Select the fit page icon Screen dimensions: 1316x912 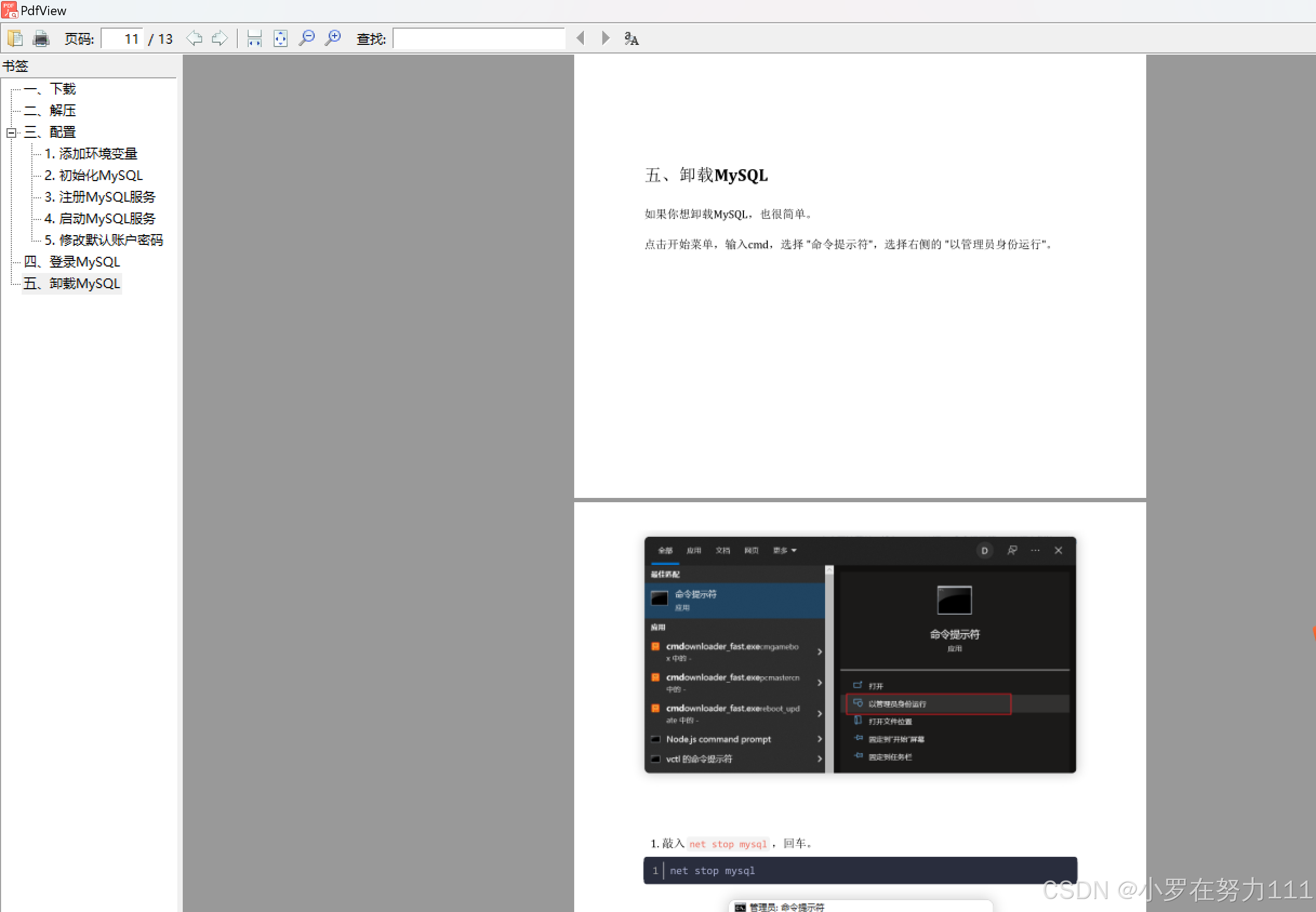(x=281, y=38)
